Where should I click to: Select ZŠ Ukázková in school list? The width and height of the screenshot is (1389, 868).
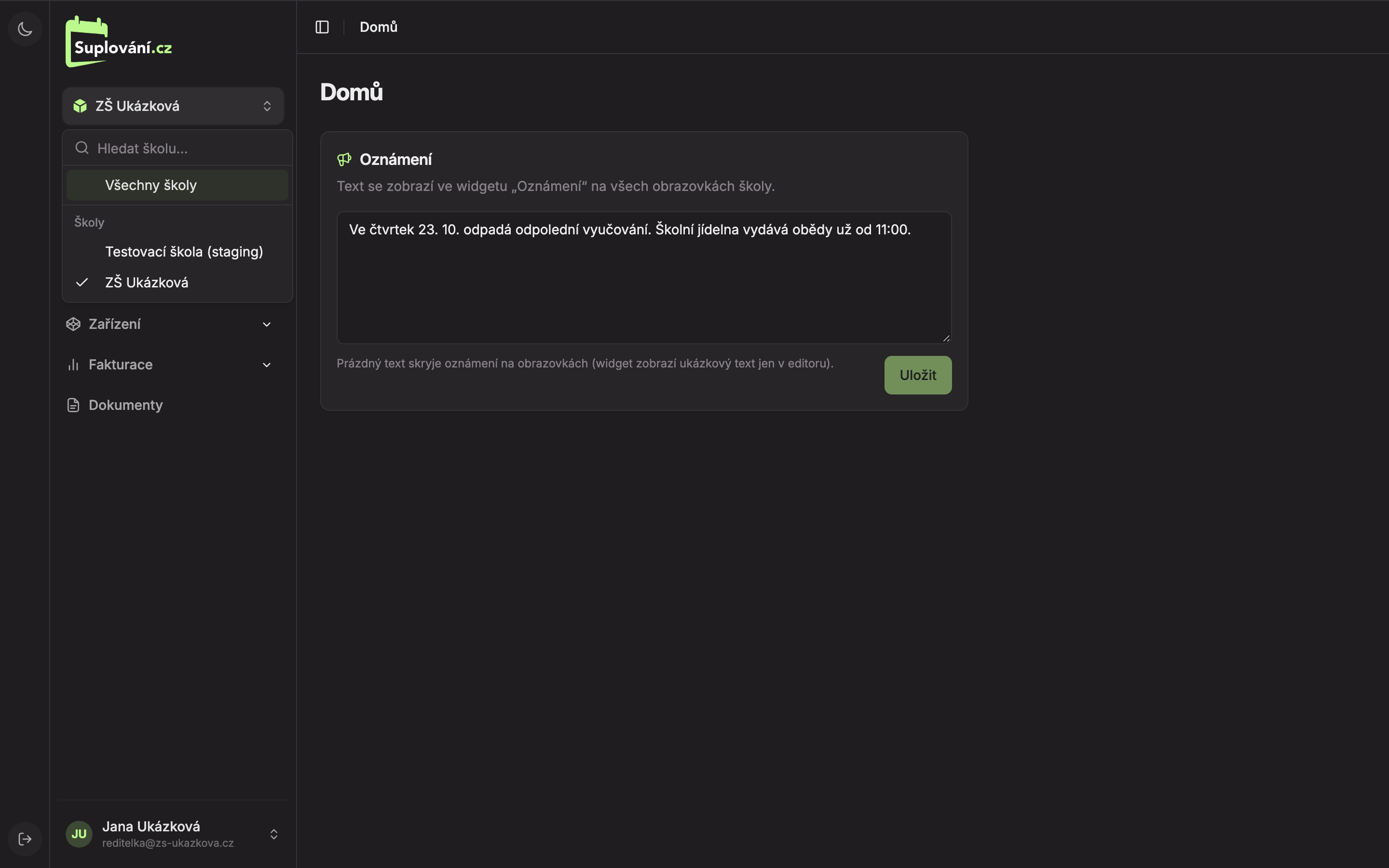click(x=177, y=283)
